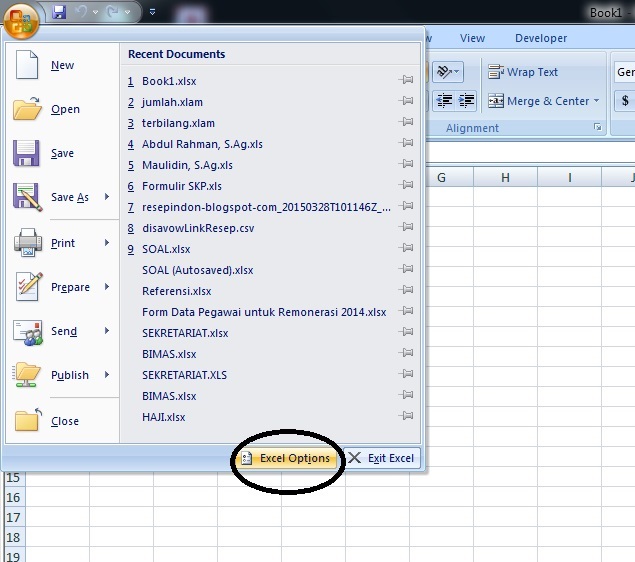Switch to the View ribbon tab

point(472,38)
